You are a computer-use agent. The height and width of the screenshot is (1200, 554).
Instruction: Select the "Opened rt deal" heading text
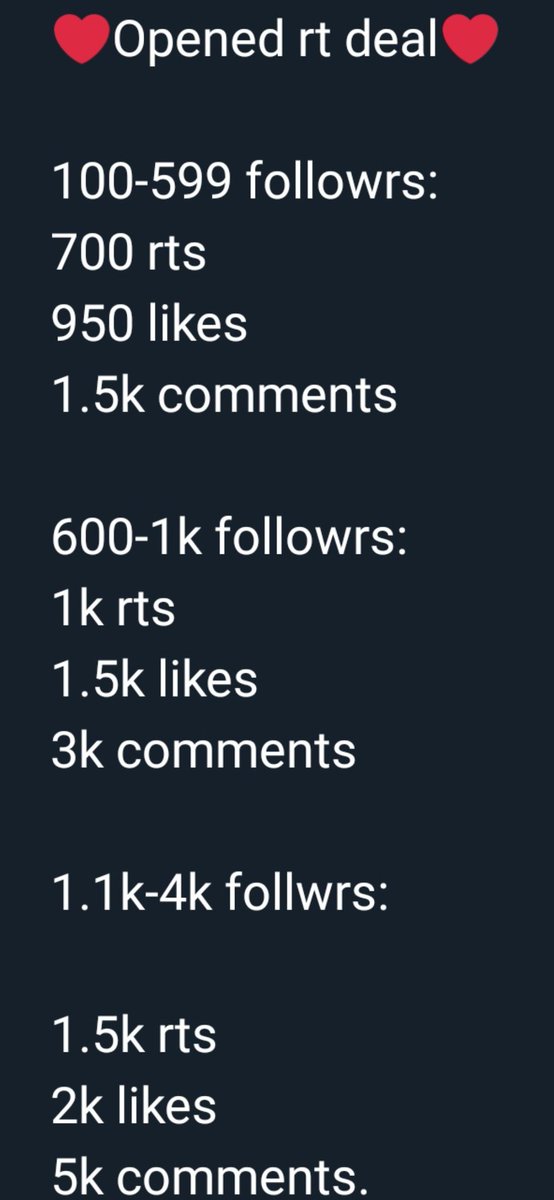275,42
